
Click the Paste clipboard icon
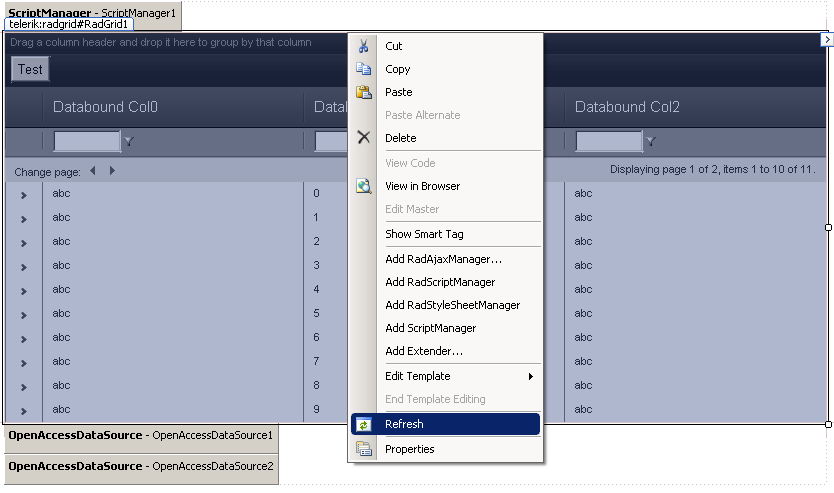(364, 92)
